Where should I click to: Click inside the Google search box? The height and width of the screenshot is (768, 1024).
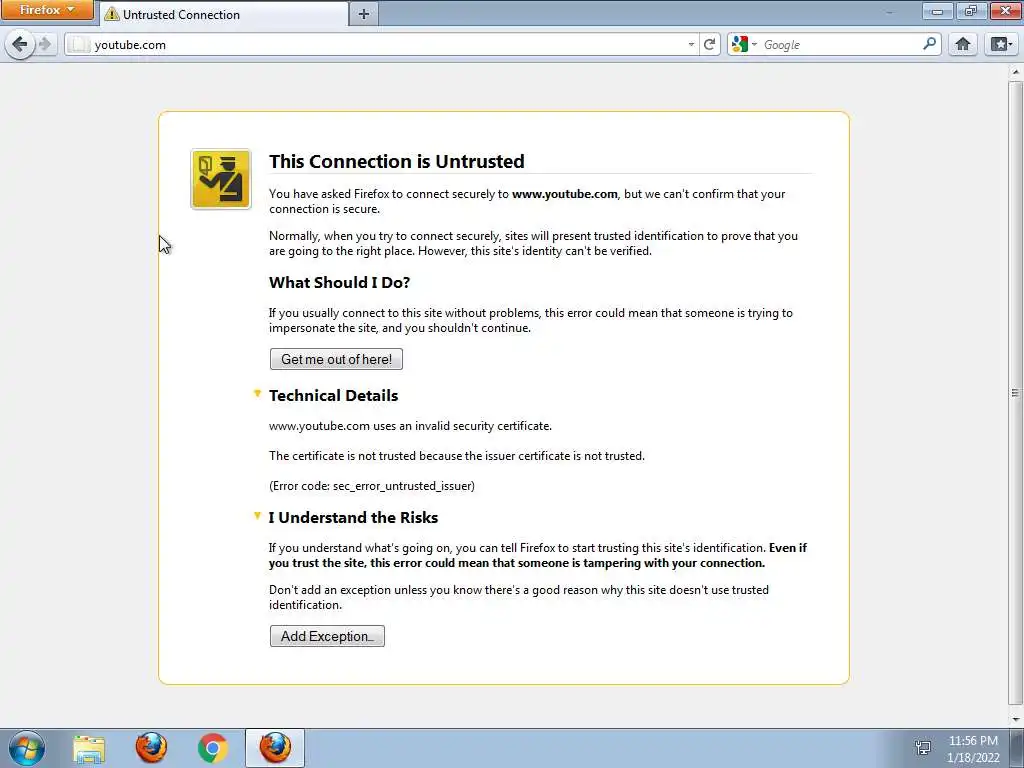click(x=840, y=44)
